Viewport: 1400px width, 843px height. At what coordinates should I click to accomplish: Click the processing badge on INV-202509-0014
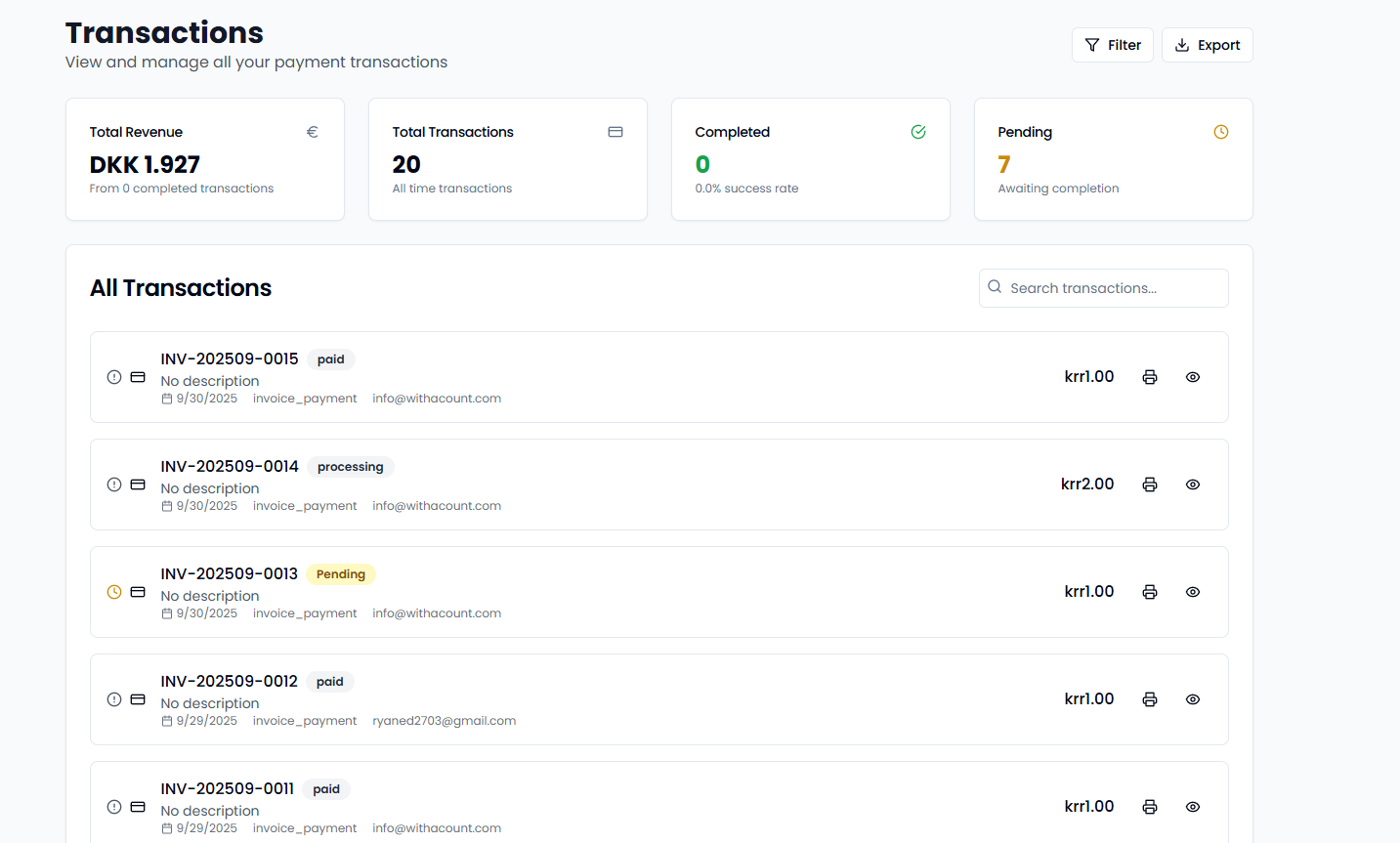350,466
